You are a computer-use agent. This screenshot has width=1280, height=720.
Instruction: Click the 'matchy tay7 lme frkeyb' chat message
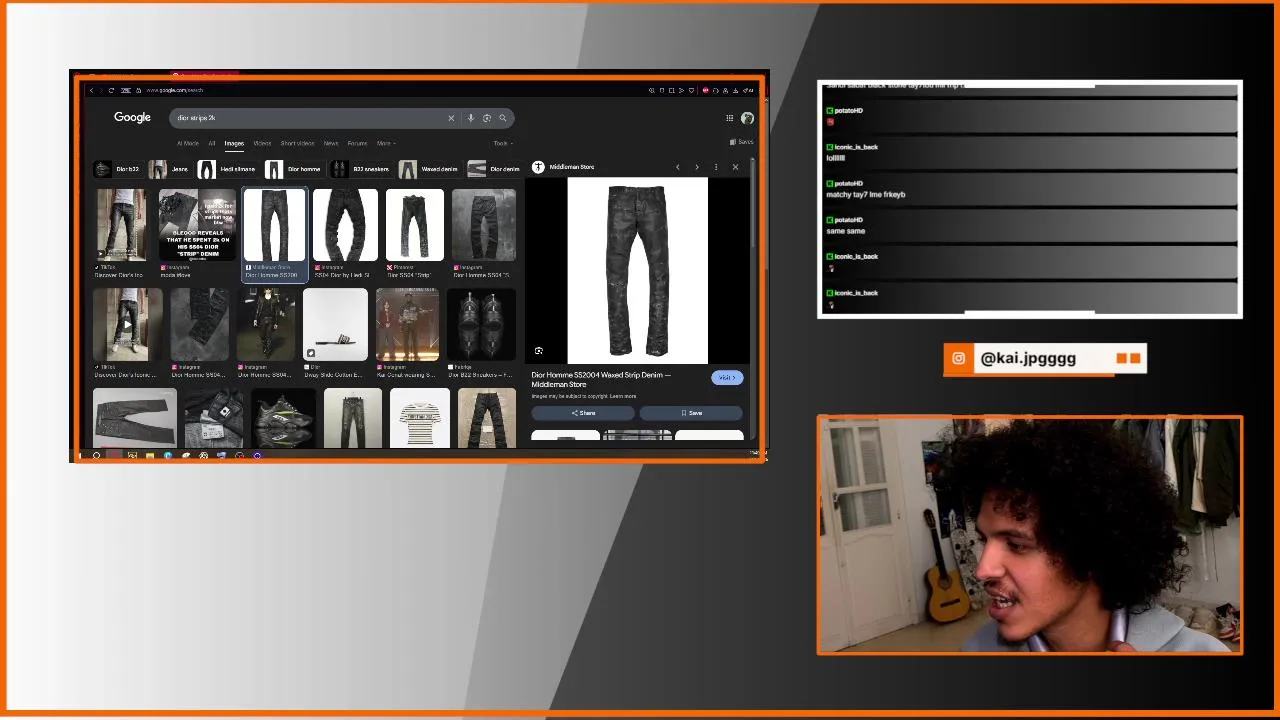(x=866, y=195)
